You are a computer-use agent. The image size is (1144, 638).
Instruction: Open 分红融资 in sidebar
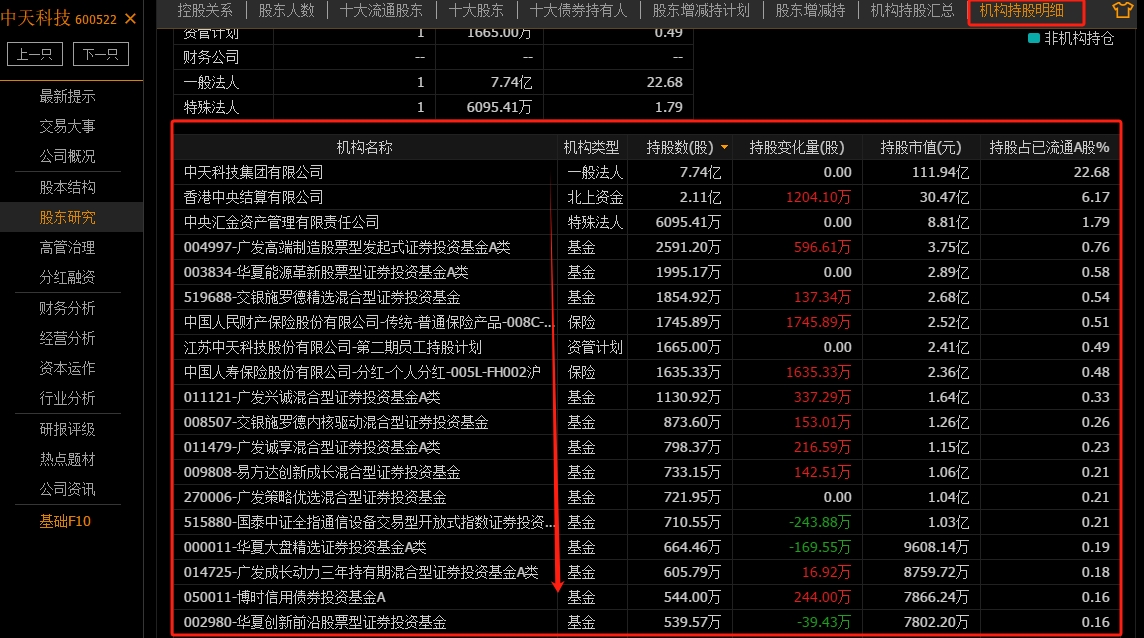67,277
